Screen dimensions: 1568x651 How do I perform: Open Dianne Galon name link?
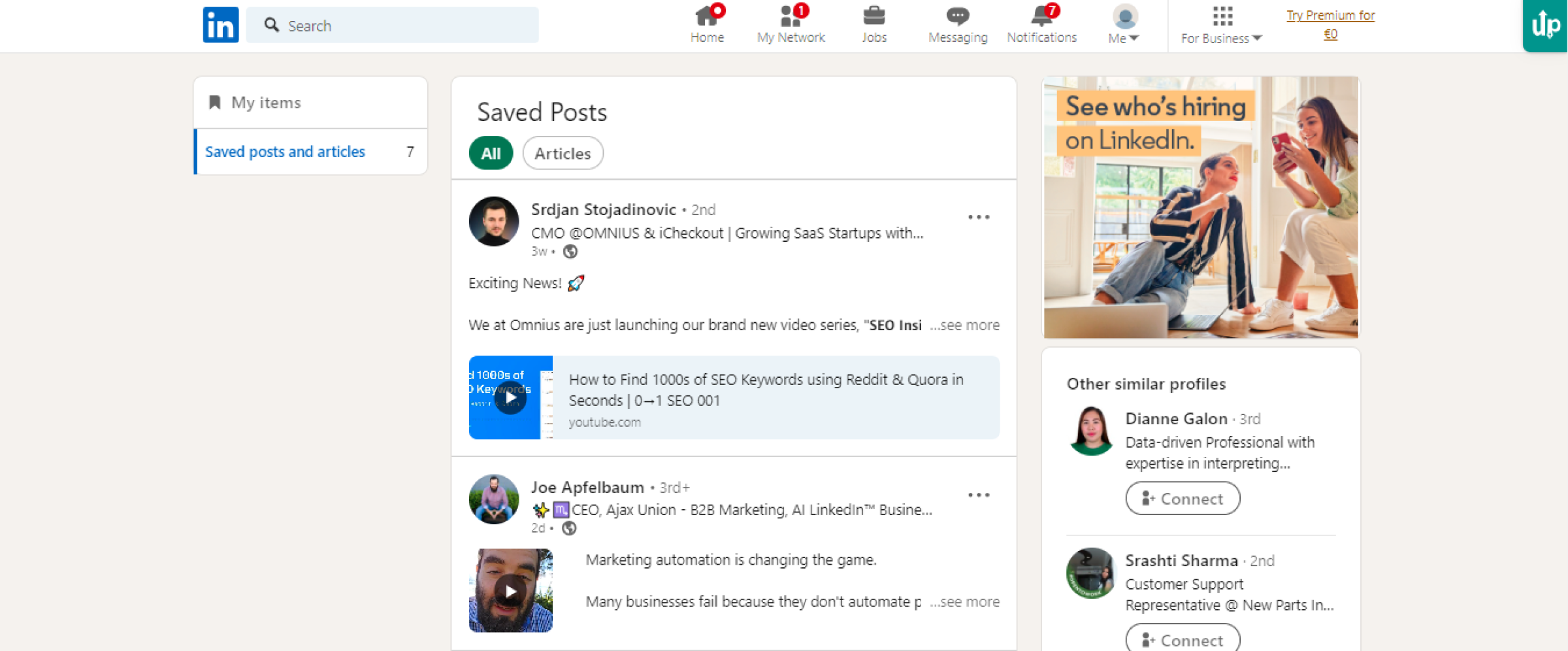click(1176, 419)
